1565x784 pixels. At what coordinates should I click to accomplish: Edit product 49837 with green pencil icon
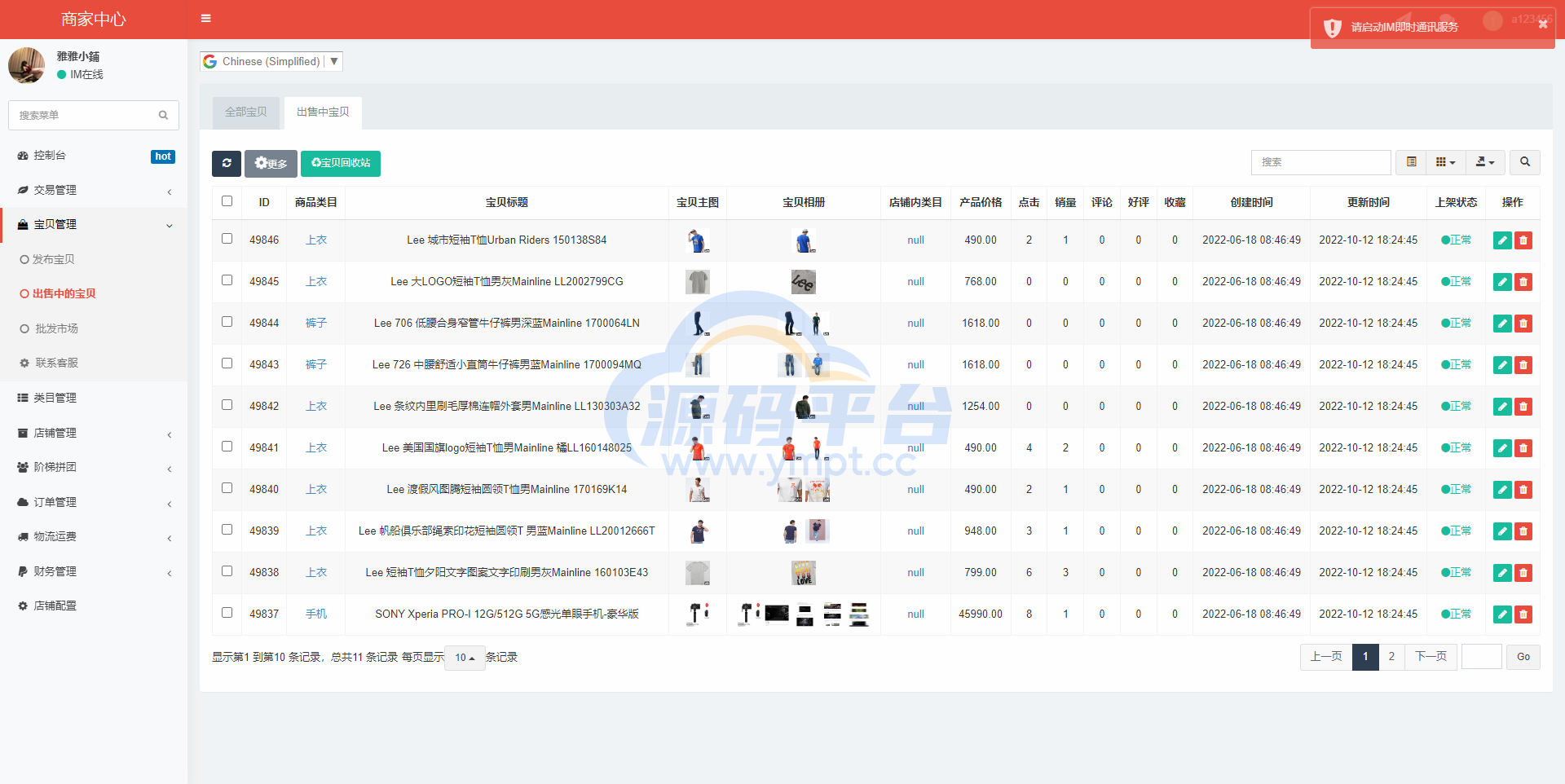click(1502, 614)
